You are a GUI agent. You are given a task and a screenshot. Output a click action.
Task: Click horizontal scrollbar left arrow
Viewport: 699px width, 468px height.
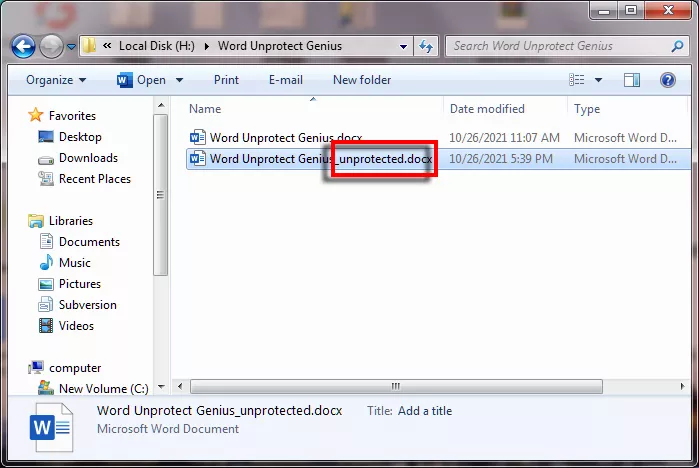pyautogui.click(x=180, y=386)
